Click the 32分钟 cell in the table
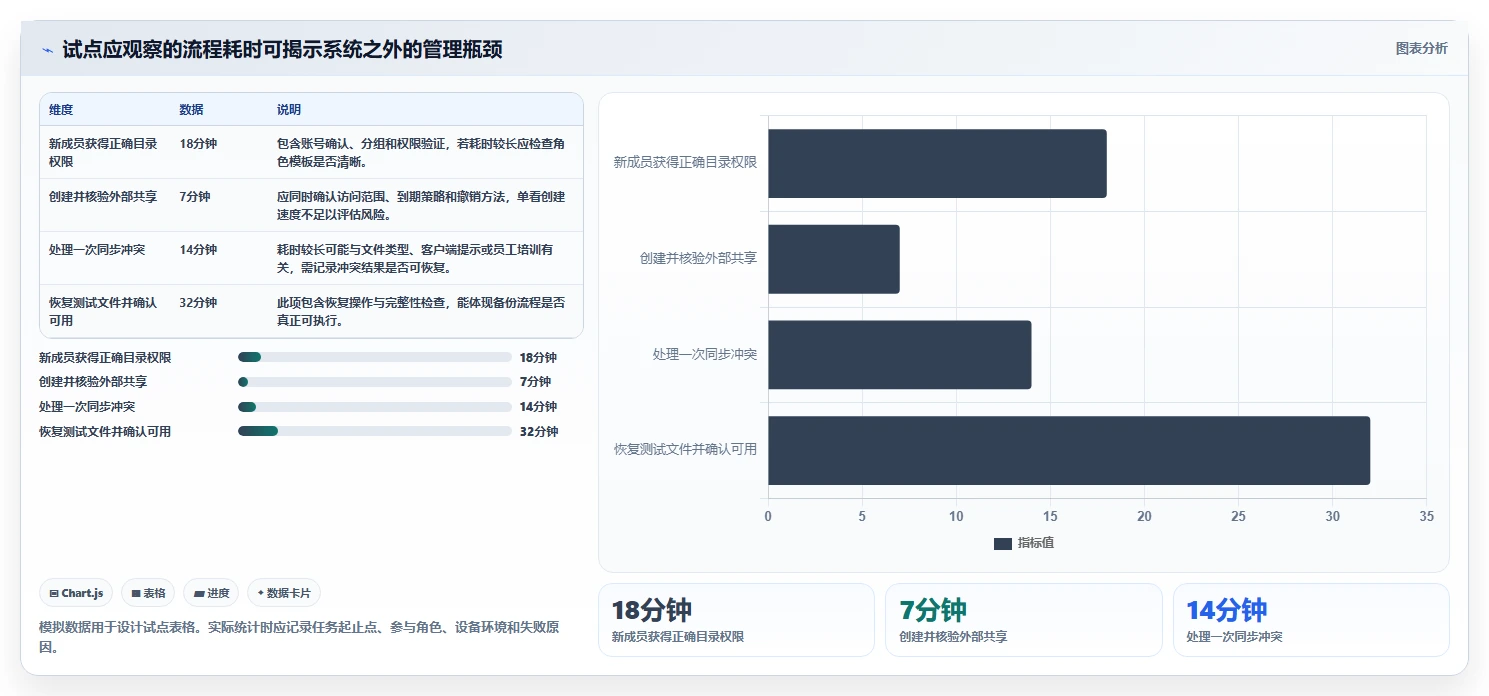 (198, 303)
